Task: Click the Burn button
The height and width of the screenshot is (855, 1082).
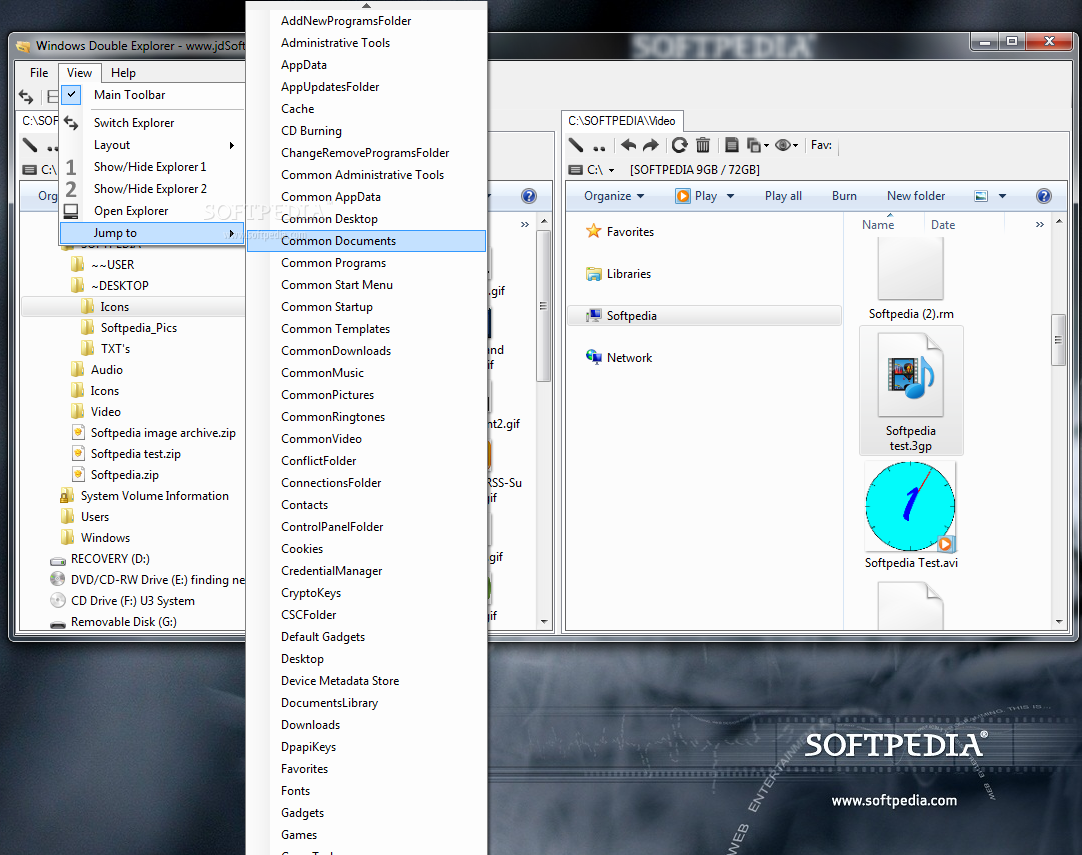Action: [844, 196]
